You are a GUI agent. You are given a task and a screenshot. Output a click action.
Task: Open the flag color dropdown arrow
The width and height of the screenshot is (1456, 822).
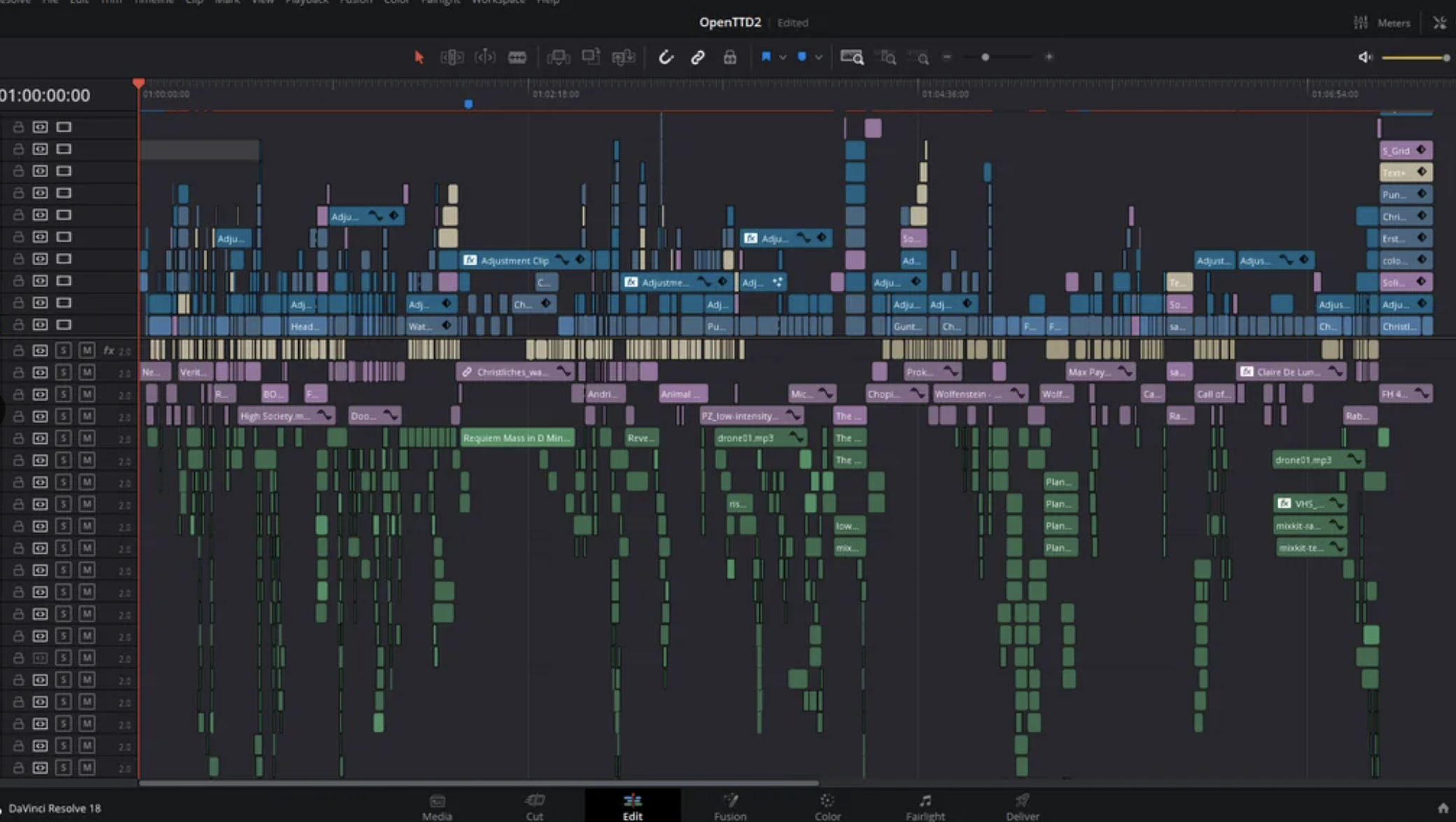pyautogui.click(x=783, y=57)
